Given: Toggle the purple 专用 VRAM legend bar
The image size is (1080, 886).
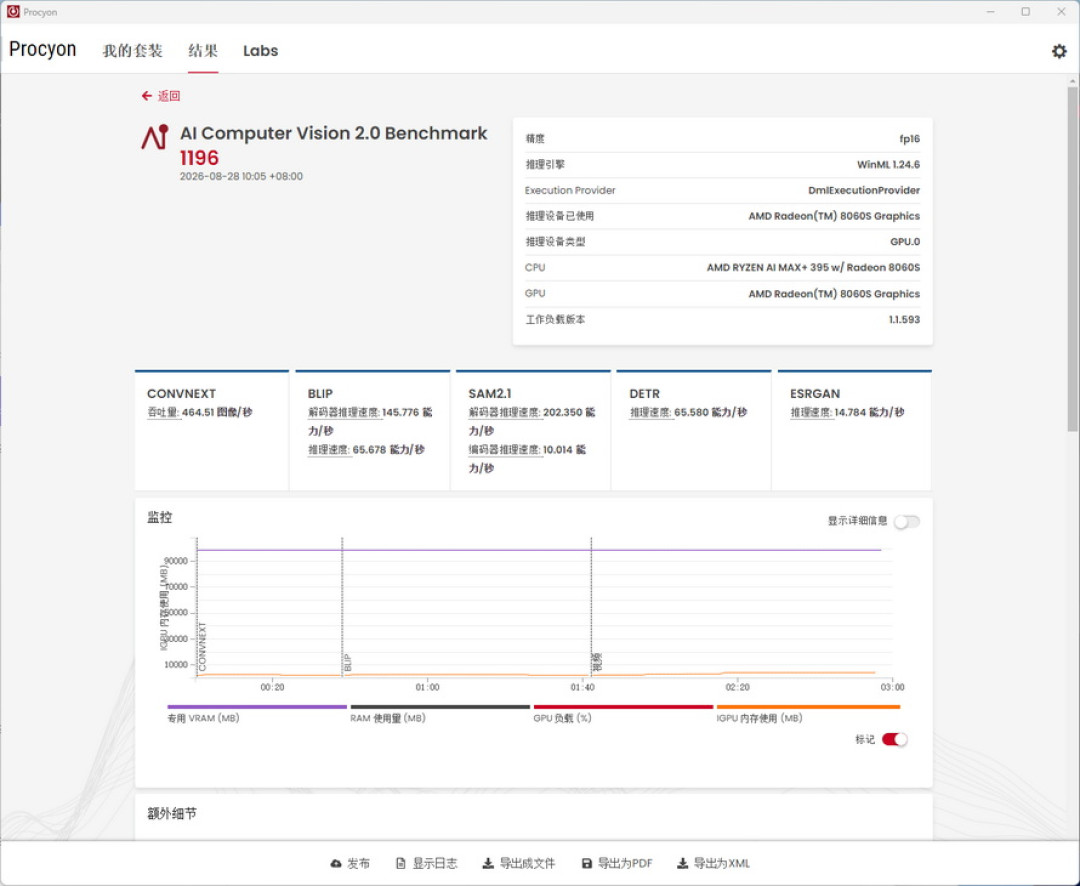Looking at the screenshot, I should [257, 707].
